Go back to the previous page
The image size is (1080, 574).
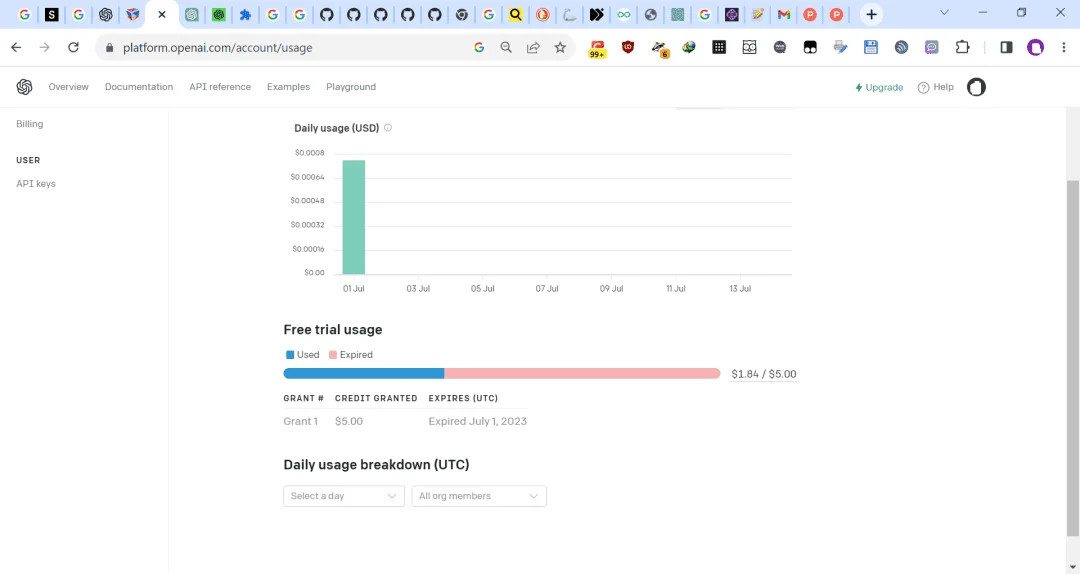click(17, 48)
